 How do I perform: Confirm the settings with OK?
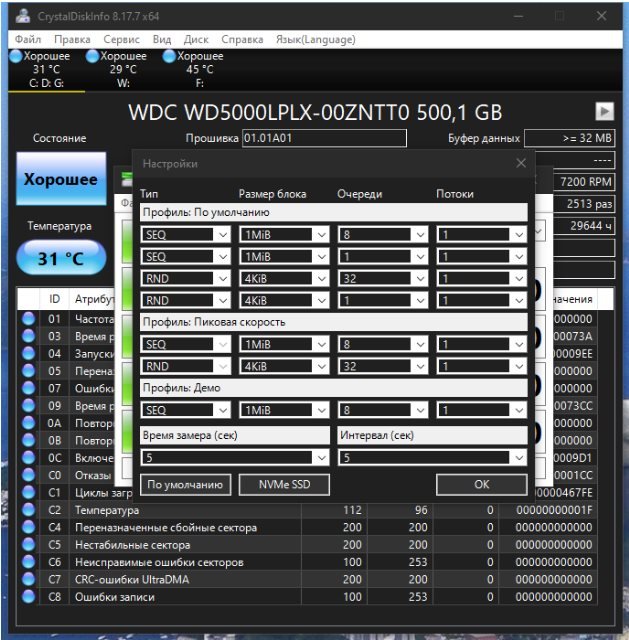point(482,484)
